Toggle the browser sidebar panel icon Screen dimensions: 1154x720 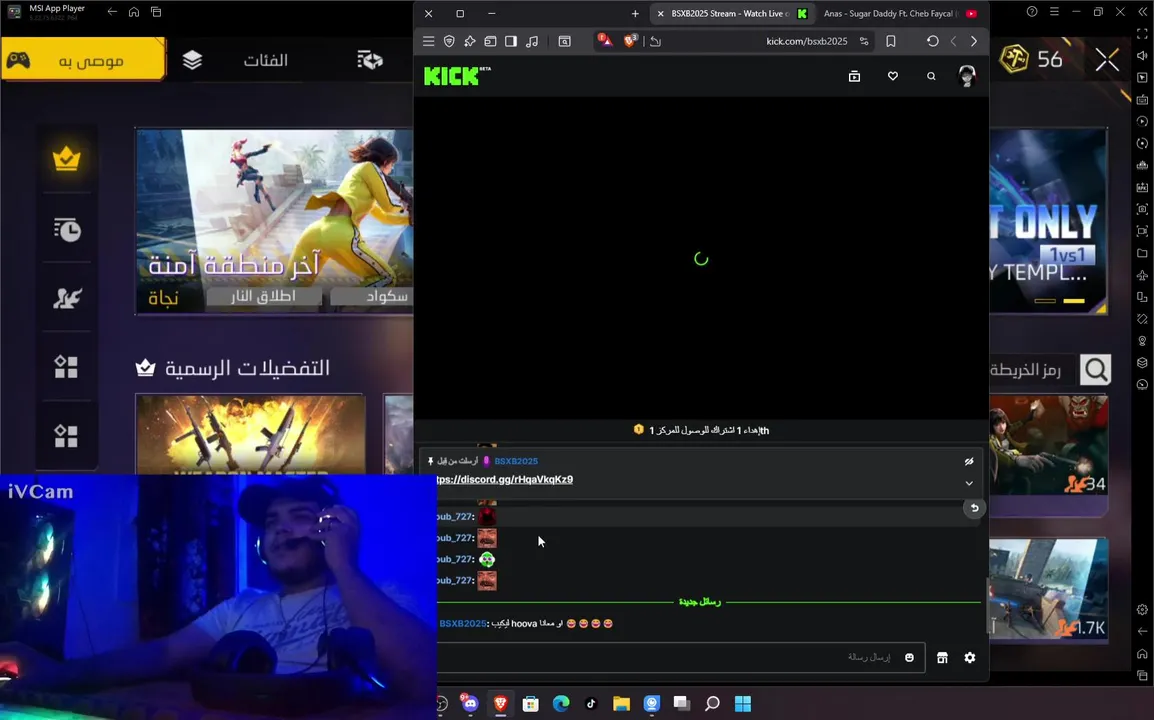pos(511,41)
